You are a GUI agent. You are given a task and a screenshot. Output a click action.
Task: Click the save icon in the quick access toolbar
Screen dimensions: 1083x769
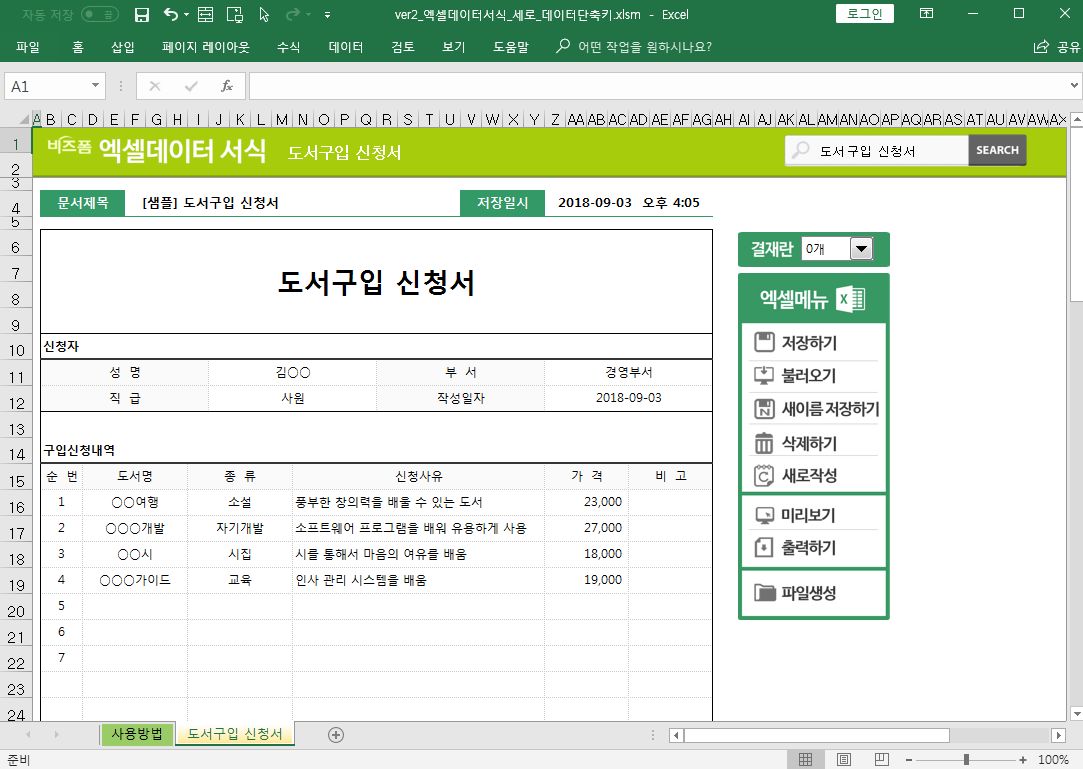[142, 15]
